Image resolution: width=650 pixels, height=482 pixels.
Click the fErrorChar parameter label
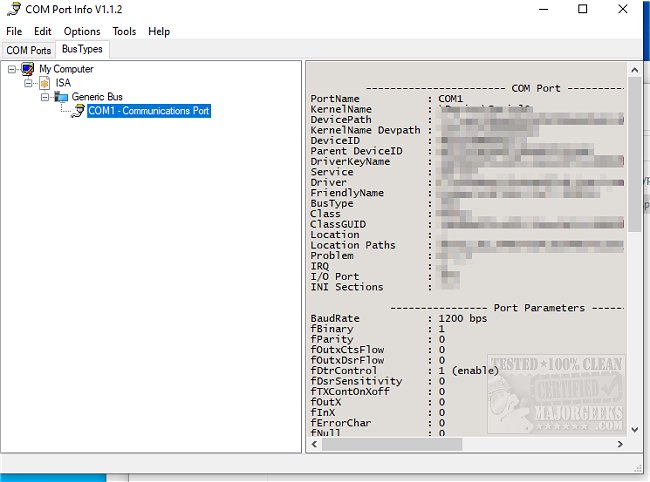(341, 423)
